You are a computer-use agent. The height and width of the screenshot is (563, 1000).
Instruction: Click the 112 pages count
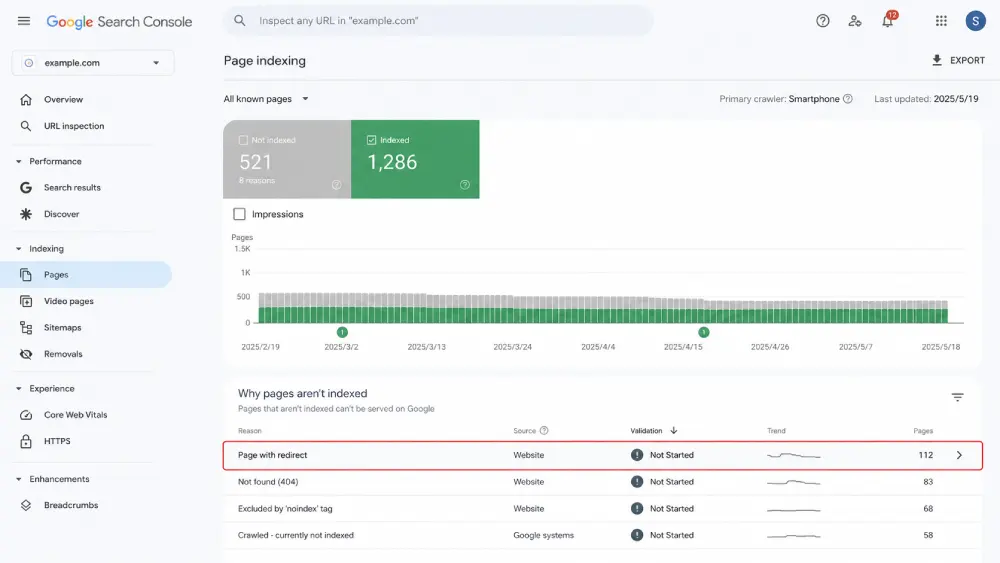coord(925,455)
